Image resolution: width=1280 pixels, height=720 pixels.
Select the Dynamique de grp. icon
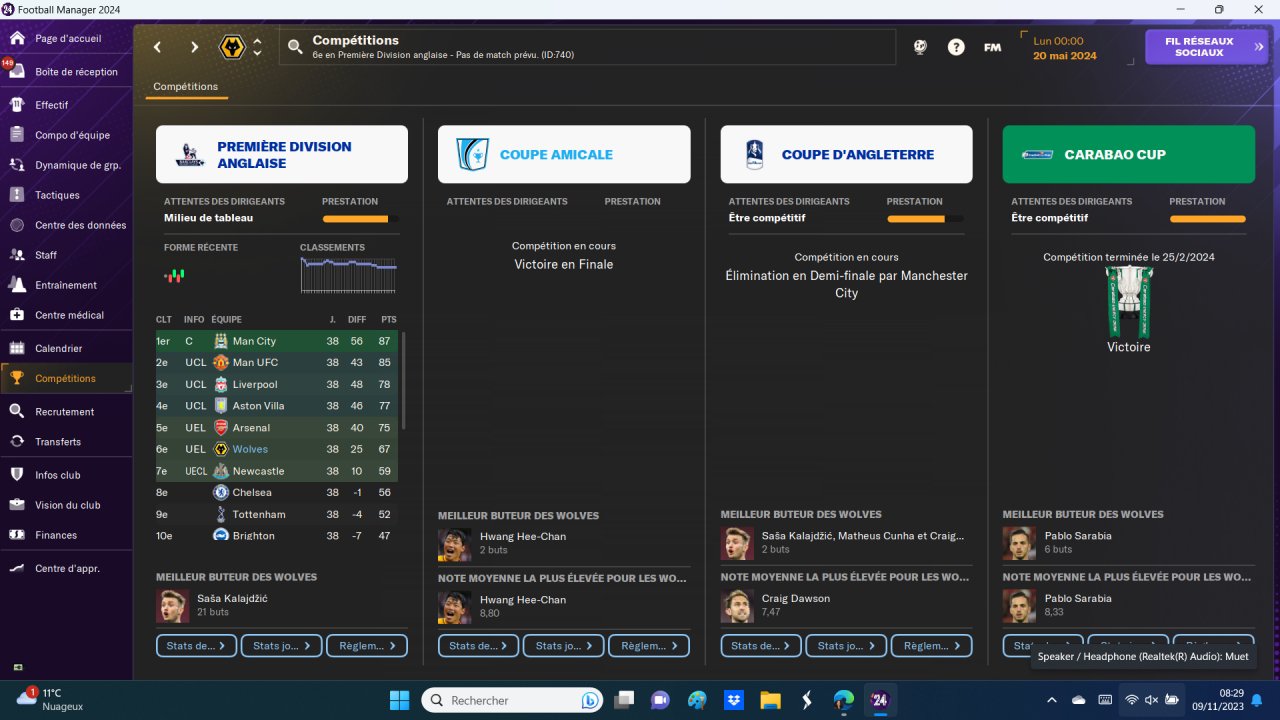(17, 165)
